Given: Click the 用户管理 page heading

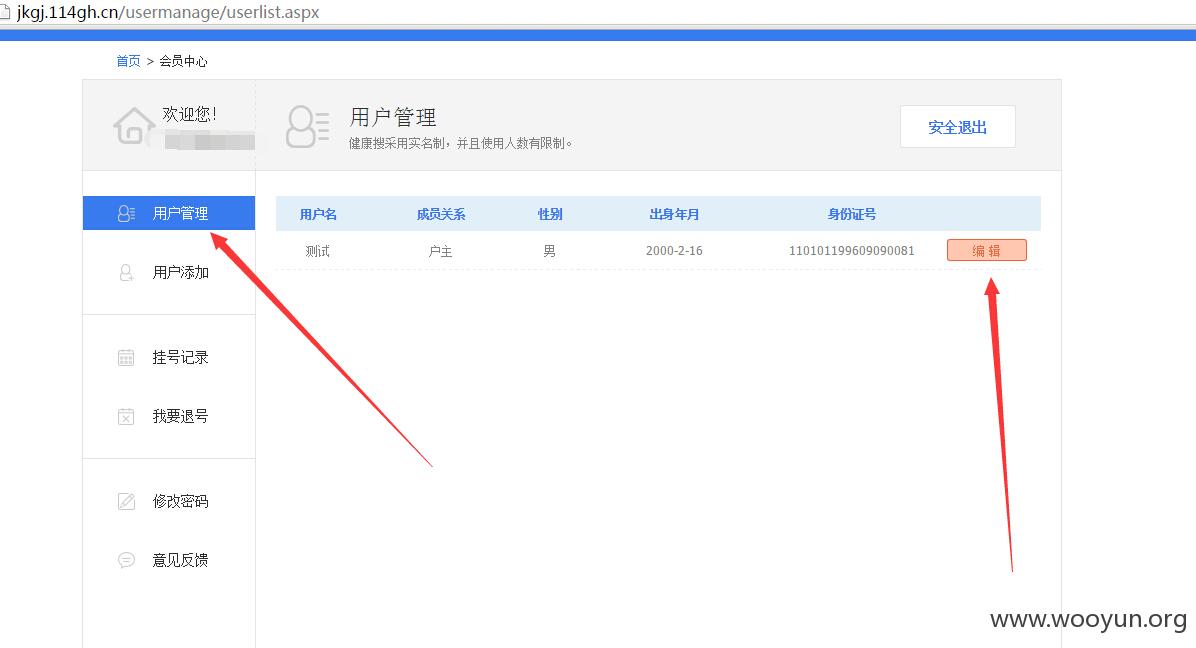Looking at the screenshot, I should pos(393,117).
